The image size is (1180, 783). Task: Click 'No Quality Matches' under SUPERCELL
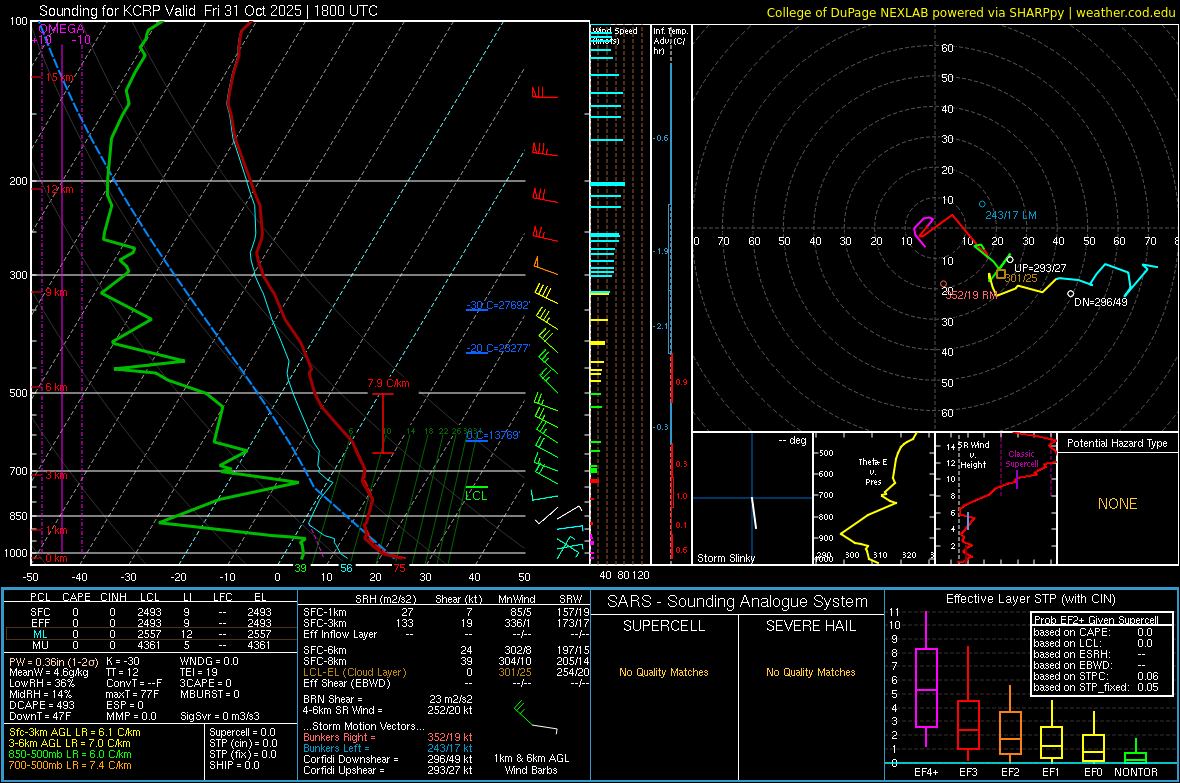664,672
